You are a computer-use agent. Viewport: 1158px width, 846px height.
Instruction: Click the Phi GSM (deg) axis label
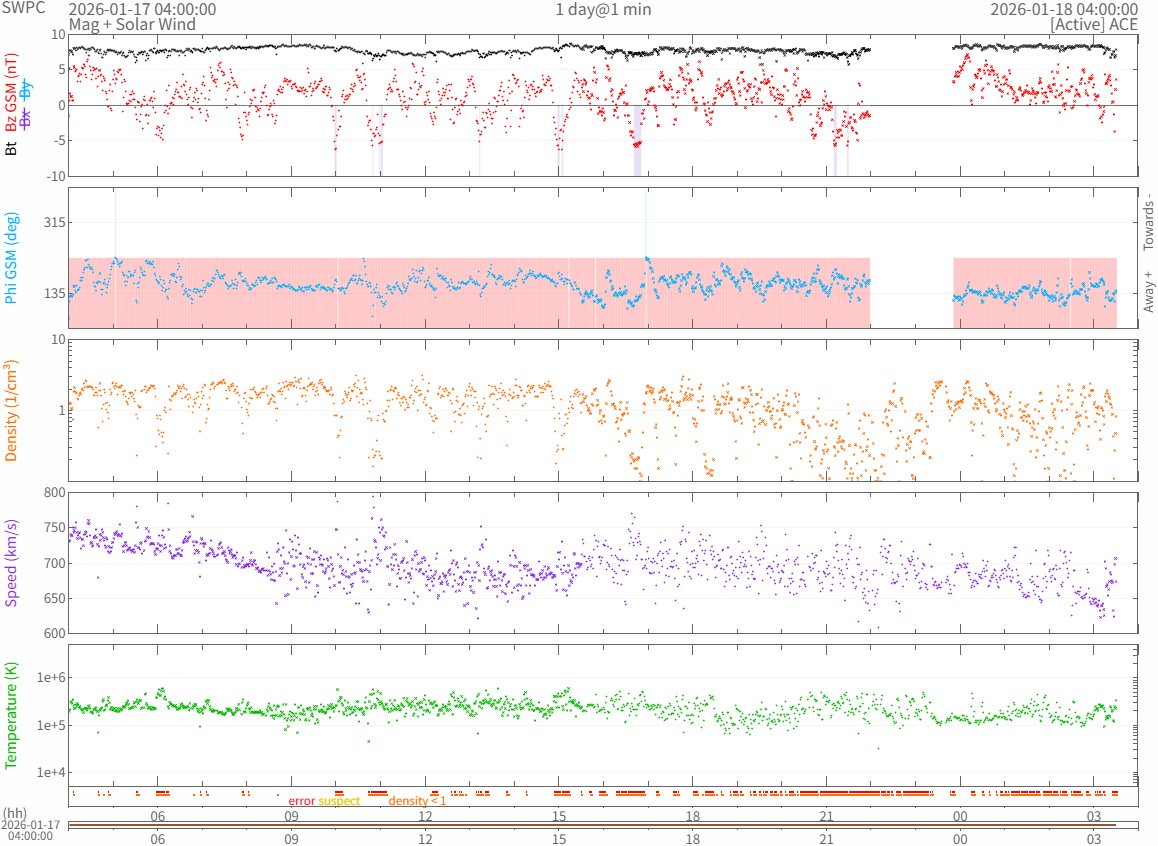[12, 258]
